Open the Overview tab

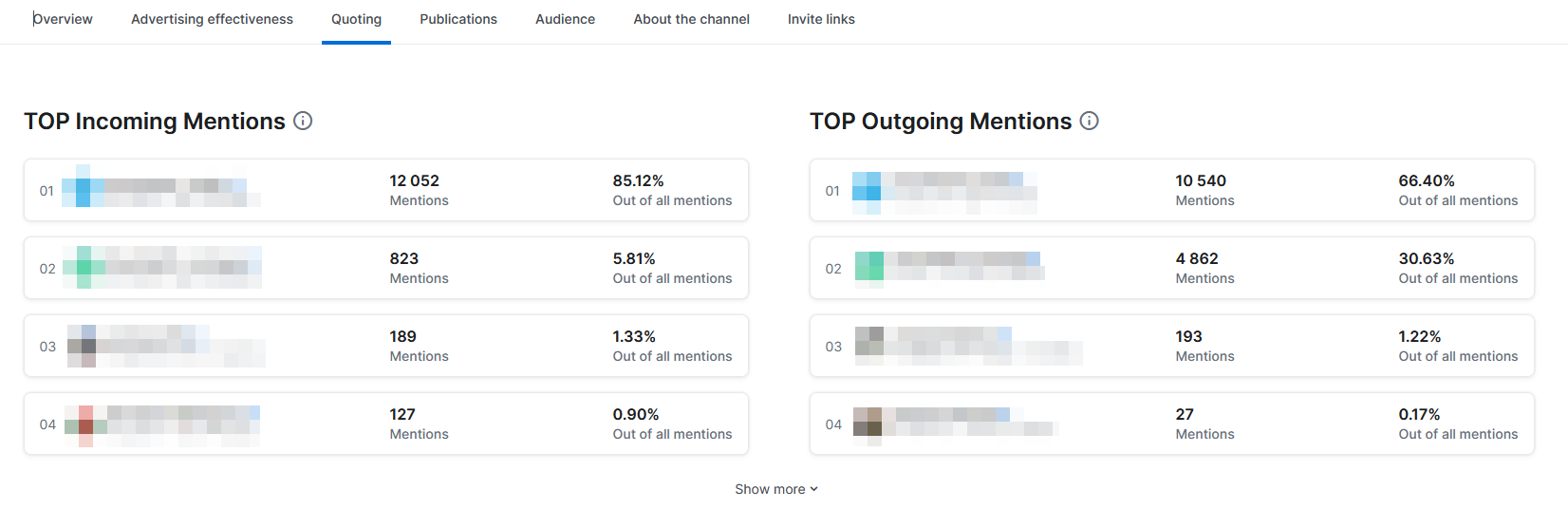[63, 19]
